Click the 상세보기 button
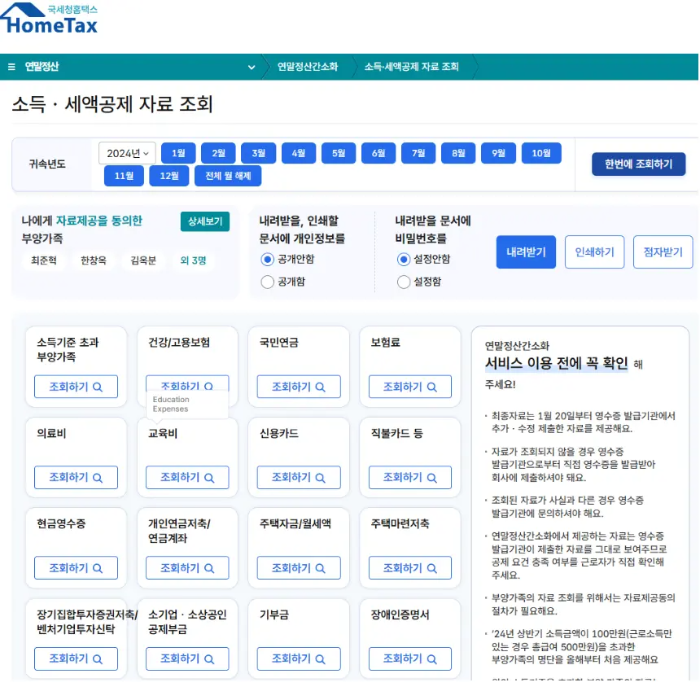The width and height of the screenshot is (700, 682). pyautogui.click(x=205, y=221)
